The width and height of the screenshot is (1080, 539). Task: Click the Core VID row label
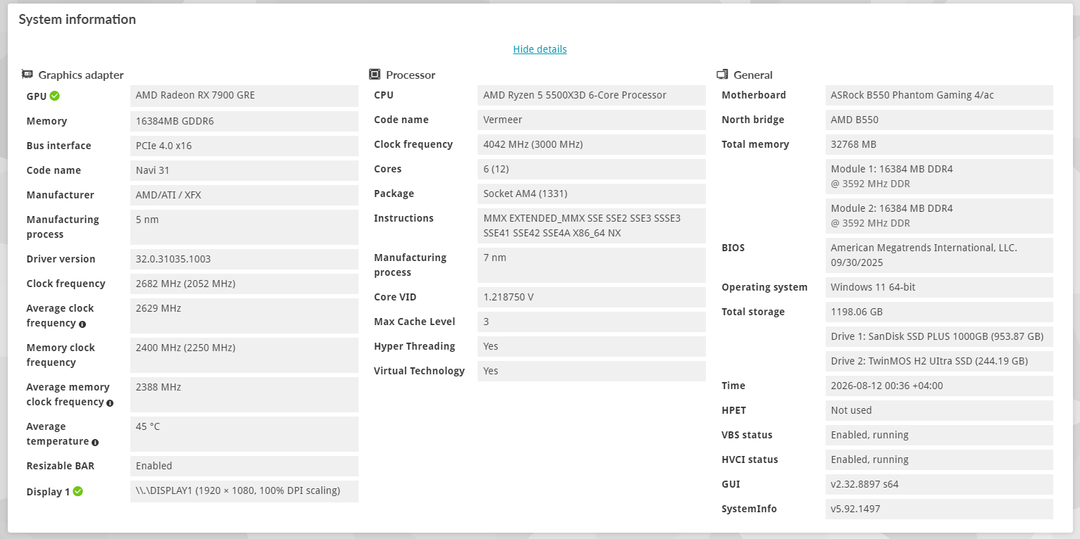(395, 297)
